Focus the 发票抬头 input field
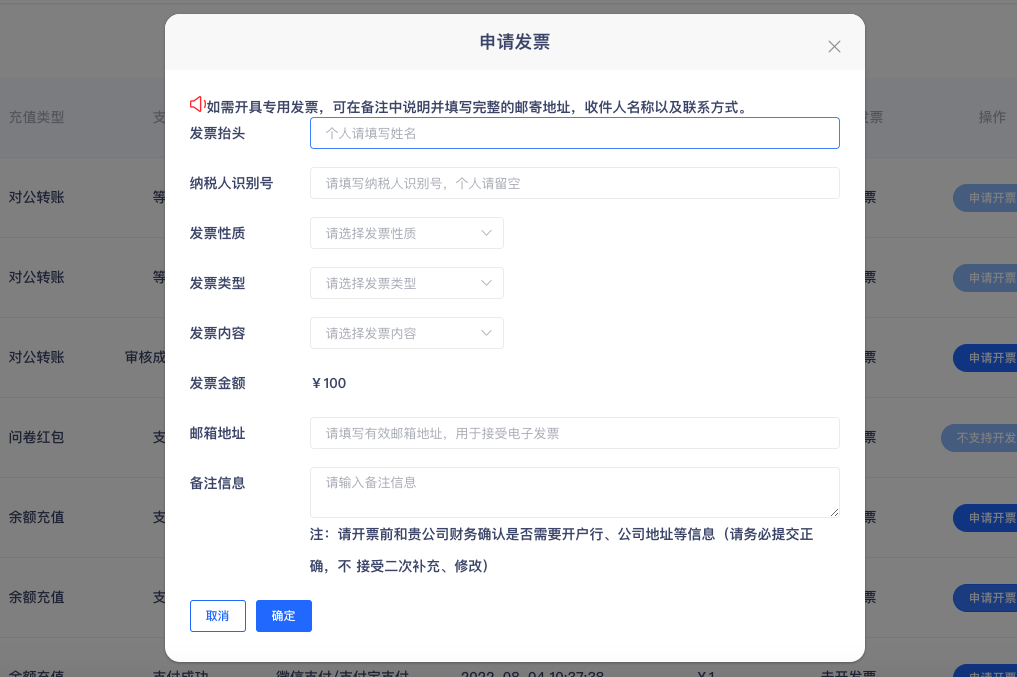Image resolution: width=1017 pixels, height=677 pixels. (575, 133)
